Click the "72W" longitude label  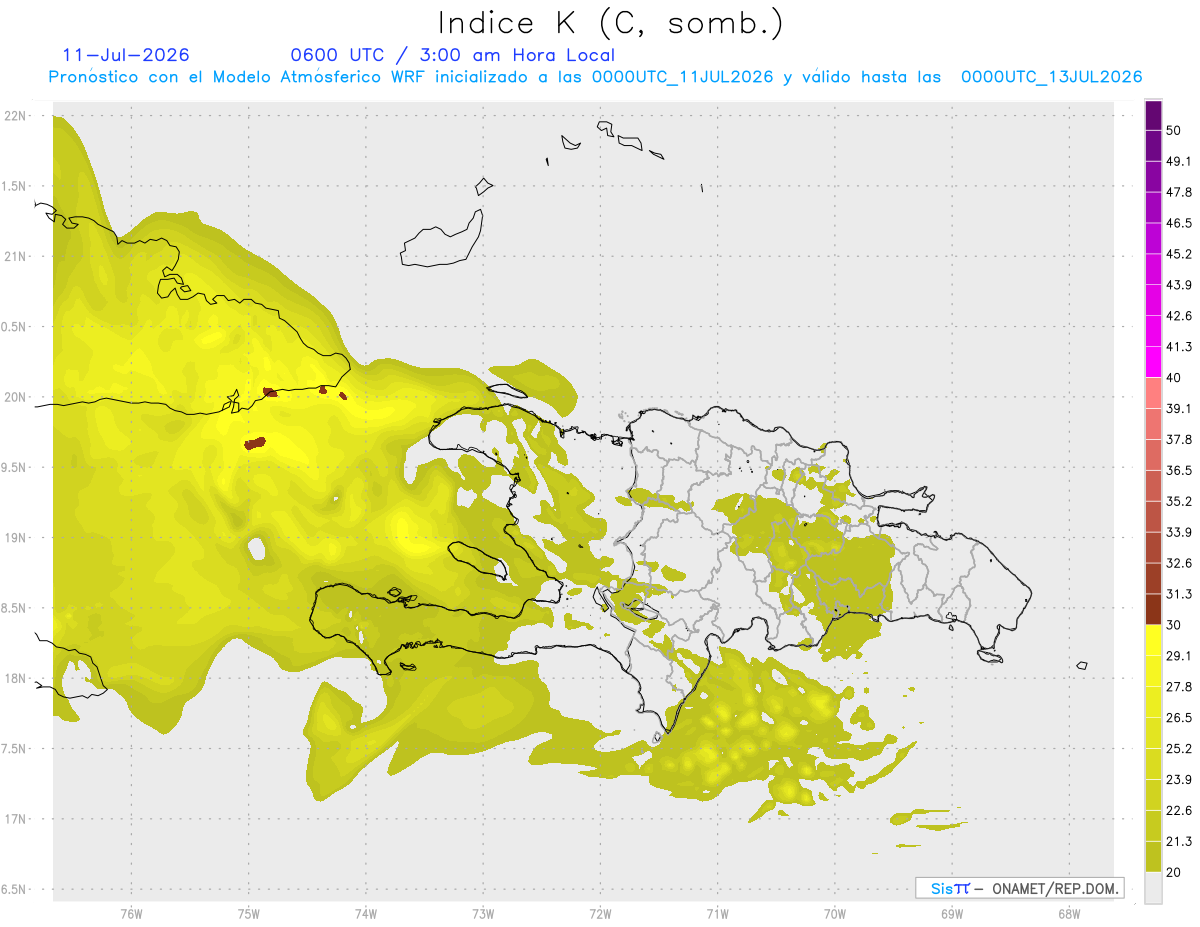[600, 914]
